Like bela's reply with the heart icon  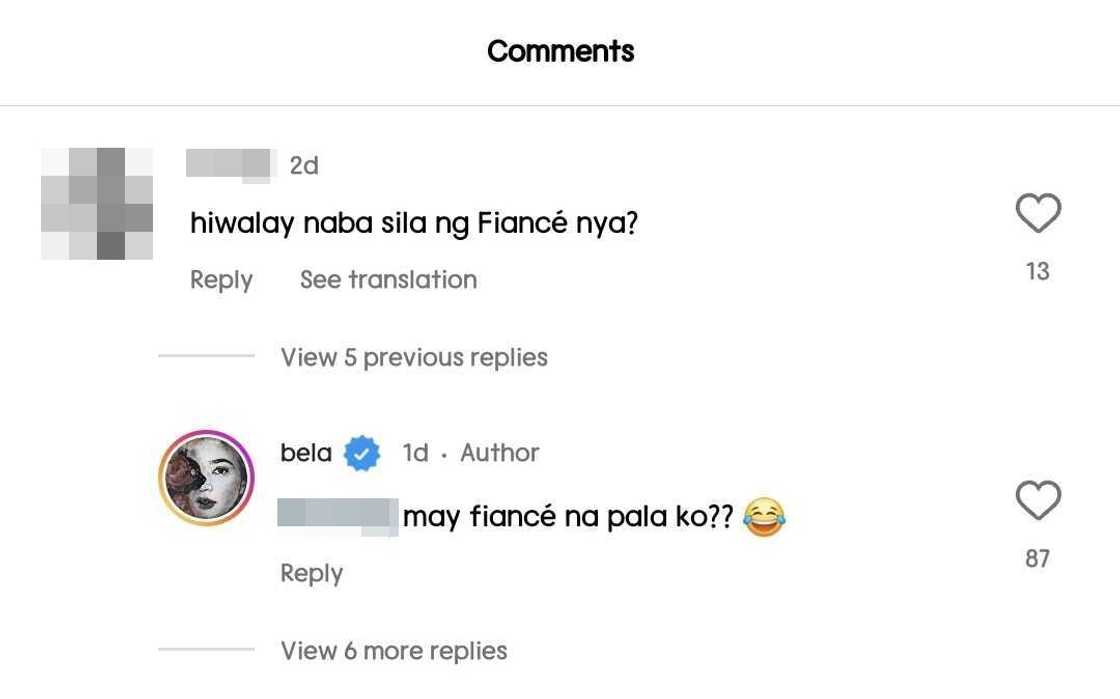pos(1038,500)
